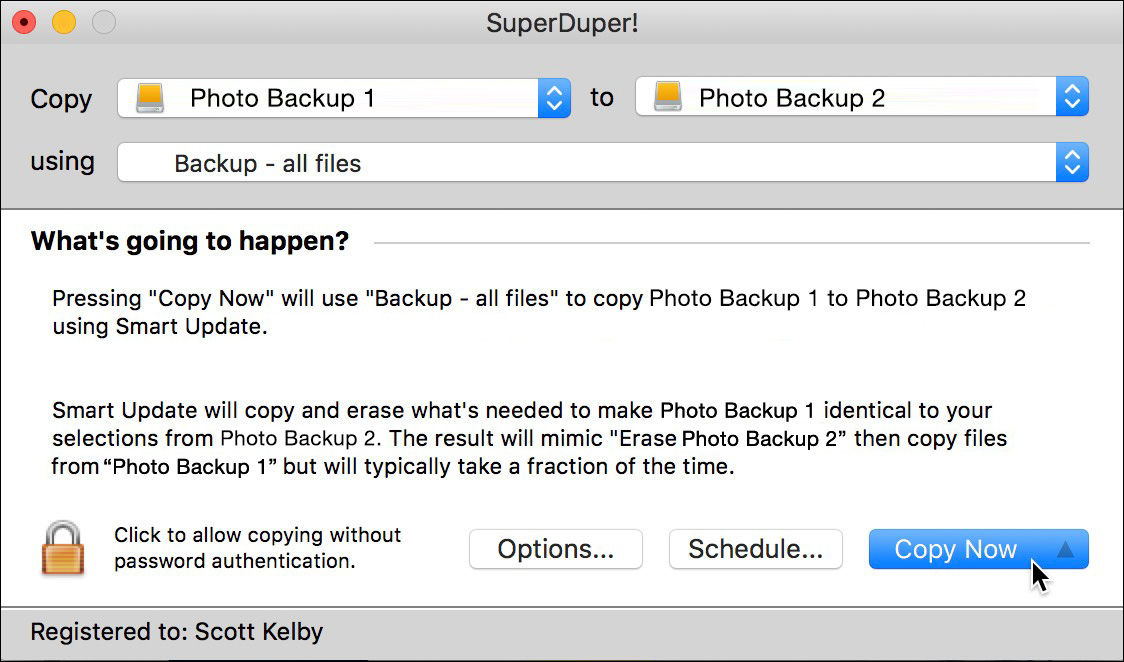Click the "What's going to happen?" heading

point(188,241)
